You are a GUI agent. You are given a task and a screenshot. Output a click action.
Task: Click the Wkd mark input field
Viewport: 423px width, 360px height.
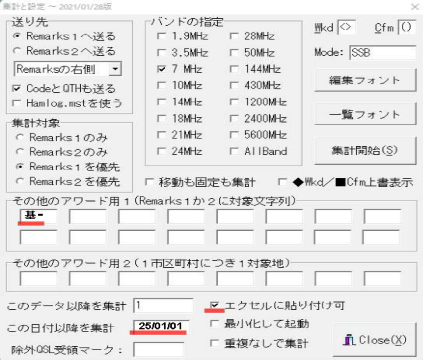tap(346, 27)
